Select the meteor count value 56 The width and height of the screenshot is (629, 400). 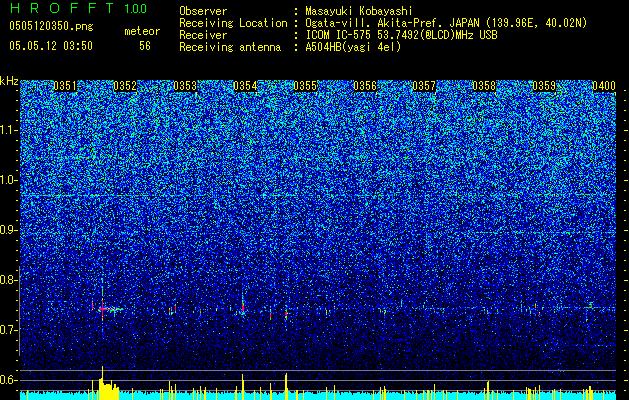[x=145, y=46]
